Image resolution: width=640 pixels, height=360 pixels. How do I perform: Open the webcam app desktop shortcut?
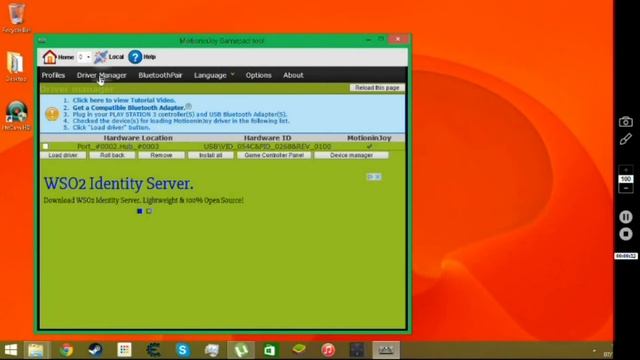click(x=16, y=116)
